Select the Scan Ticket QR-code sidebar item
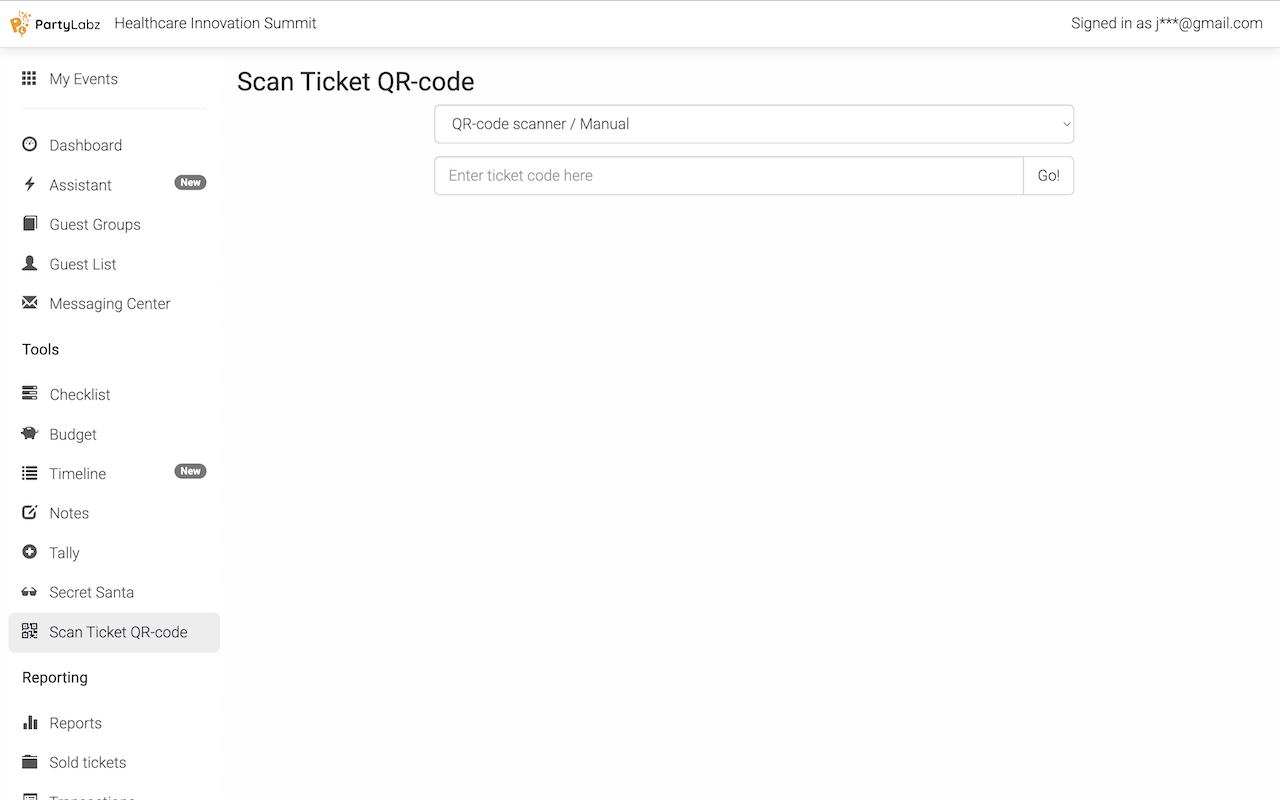The height and width of the screenshot is (800, 1280). [x=118, y=632]
